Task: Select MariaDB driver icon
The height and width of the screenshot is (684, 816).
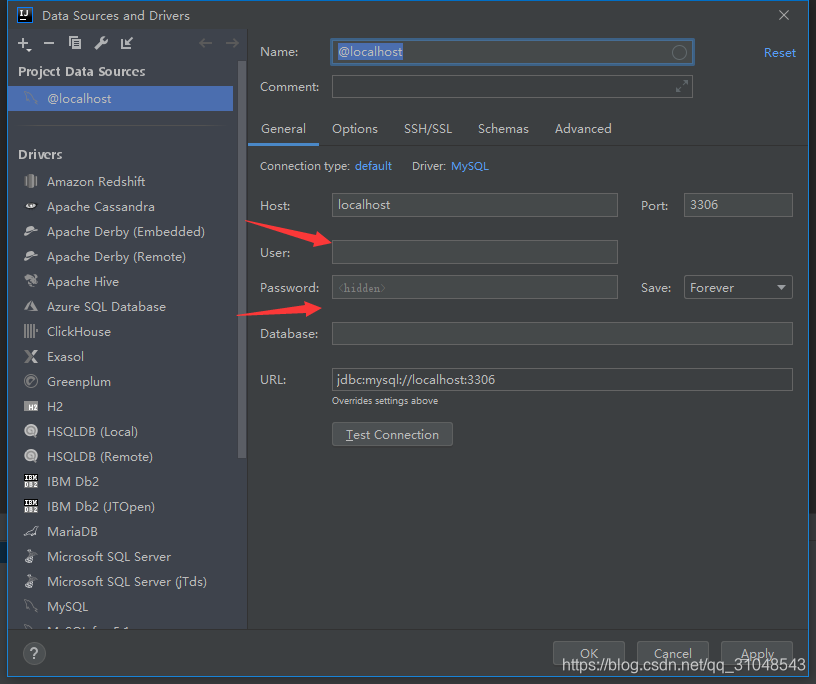Action: (31, 531)
